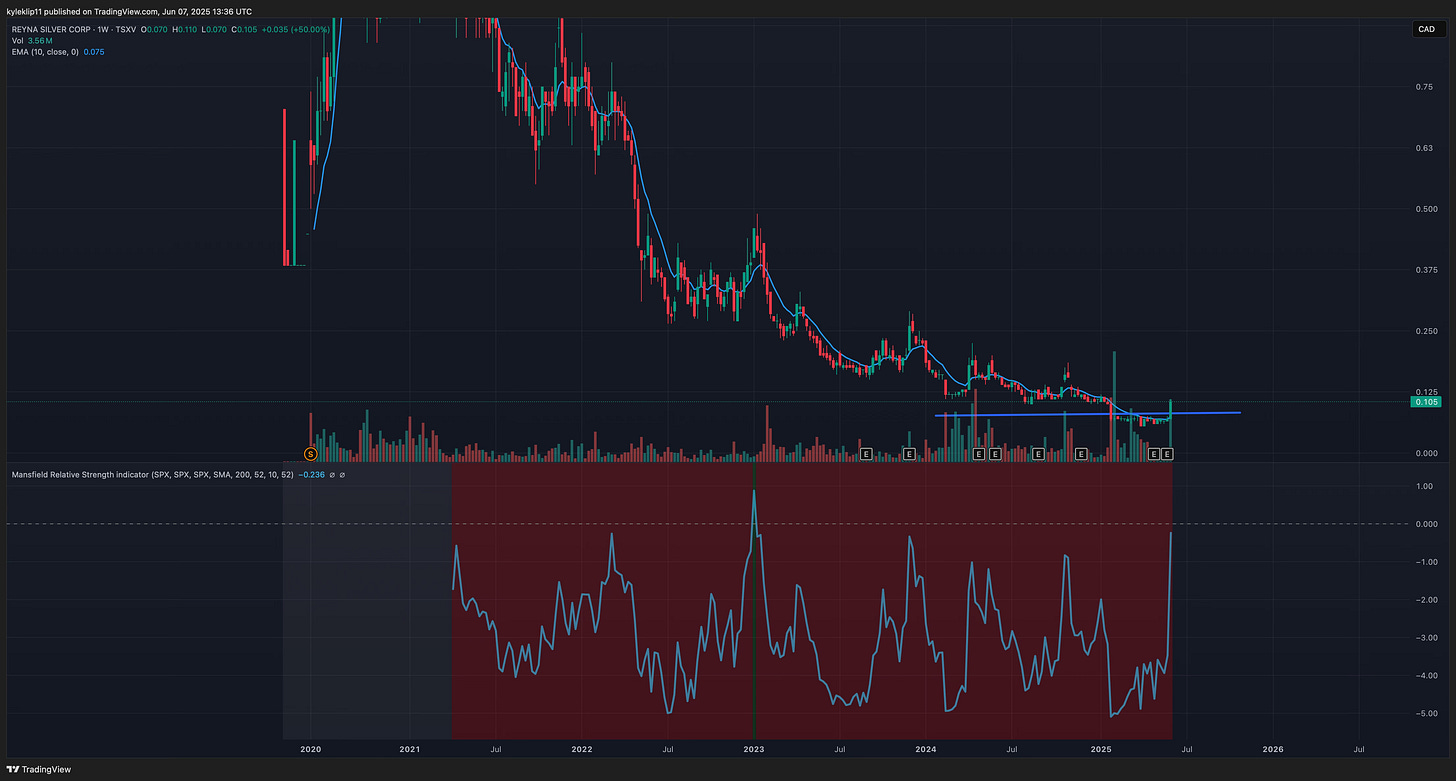
Task: Click the 2025 time axis label
Action: point(1101,748)
